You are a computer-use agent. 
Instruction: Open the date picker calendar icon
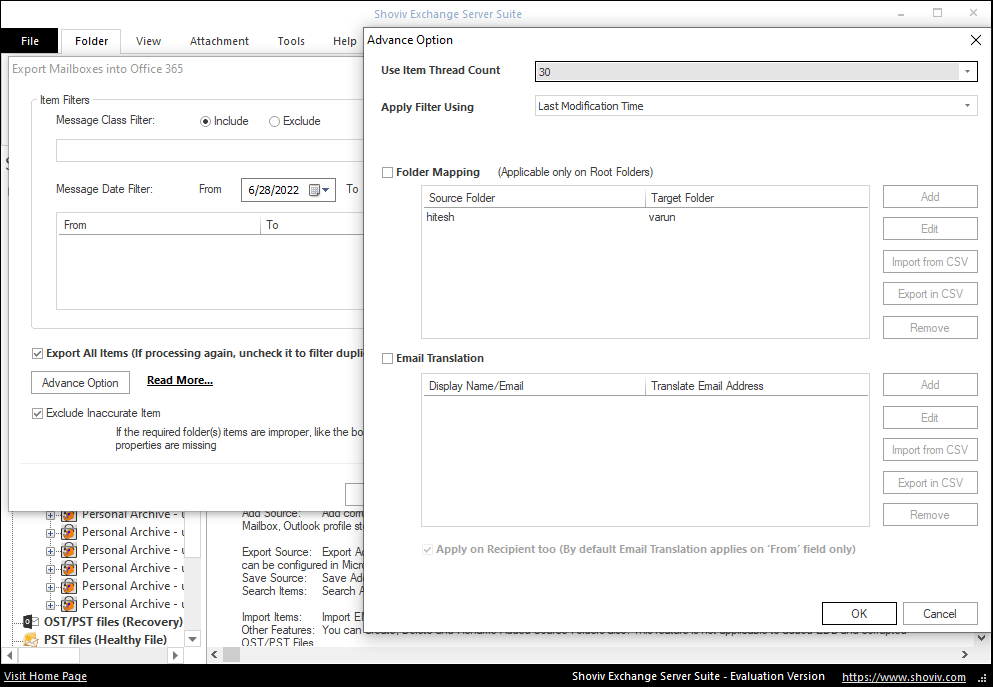pyautogui.click(x=314, y=190)
